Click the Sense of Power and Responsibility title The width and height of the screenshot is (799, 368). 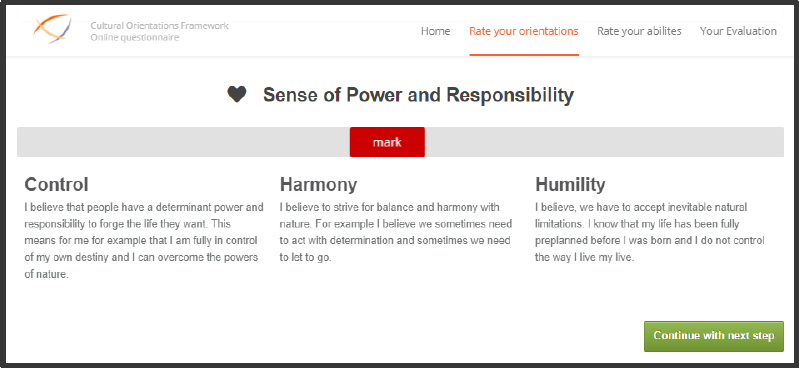click(418, 95)
